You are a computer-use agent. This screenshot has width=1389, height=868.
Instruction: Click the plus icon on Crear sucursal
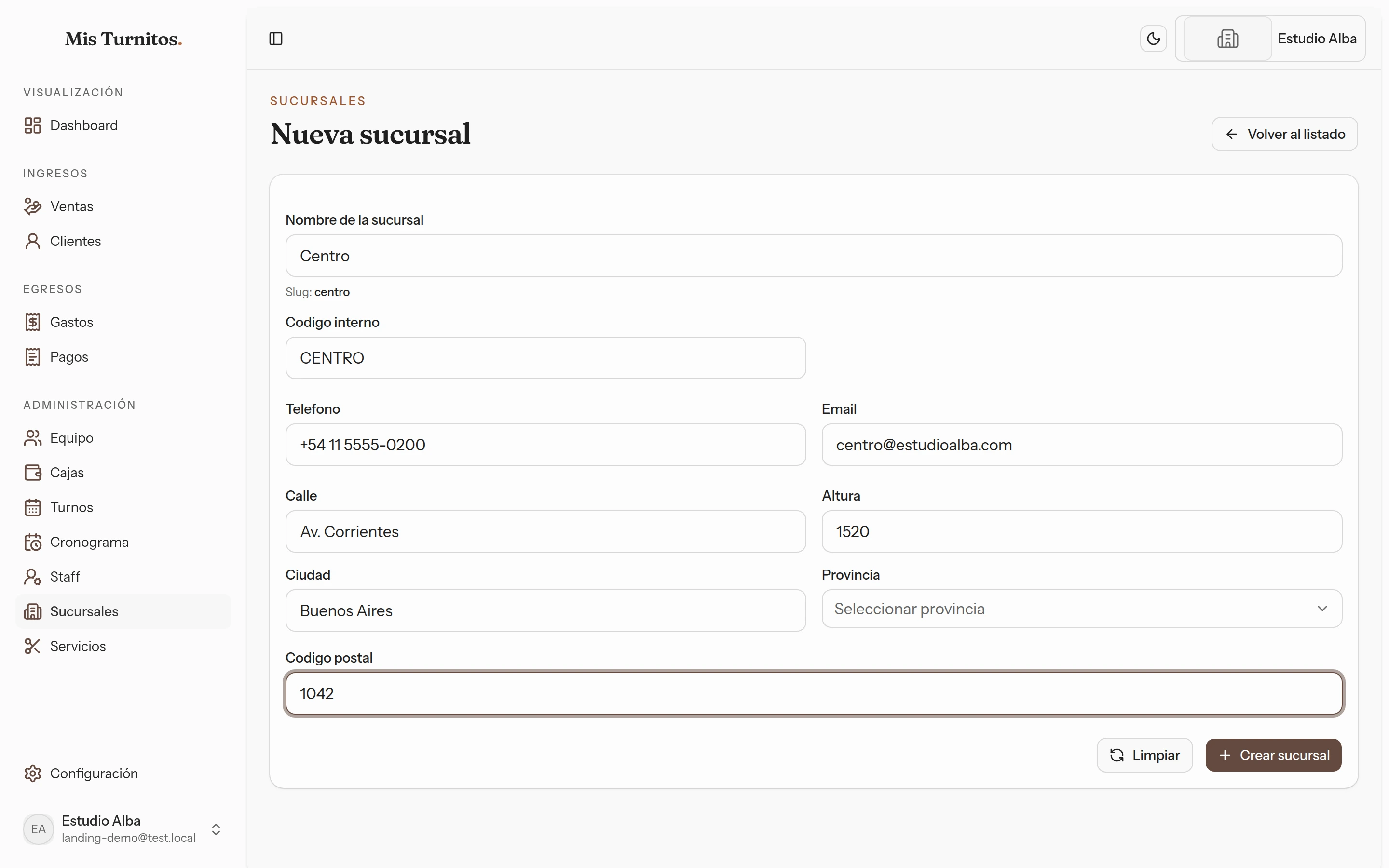[1225, 755]
